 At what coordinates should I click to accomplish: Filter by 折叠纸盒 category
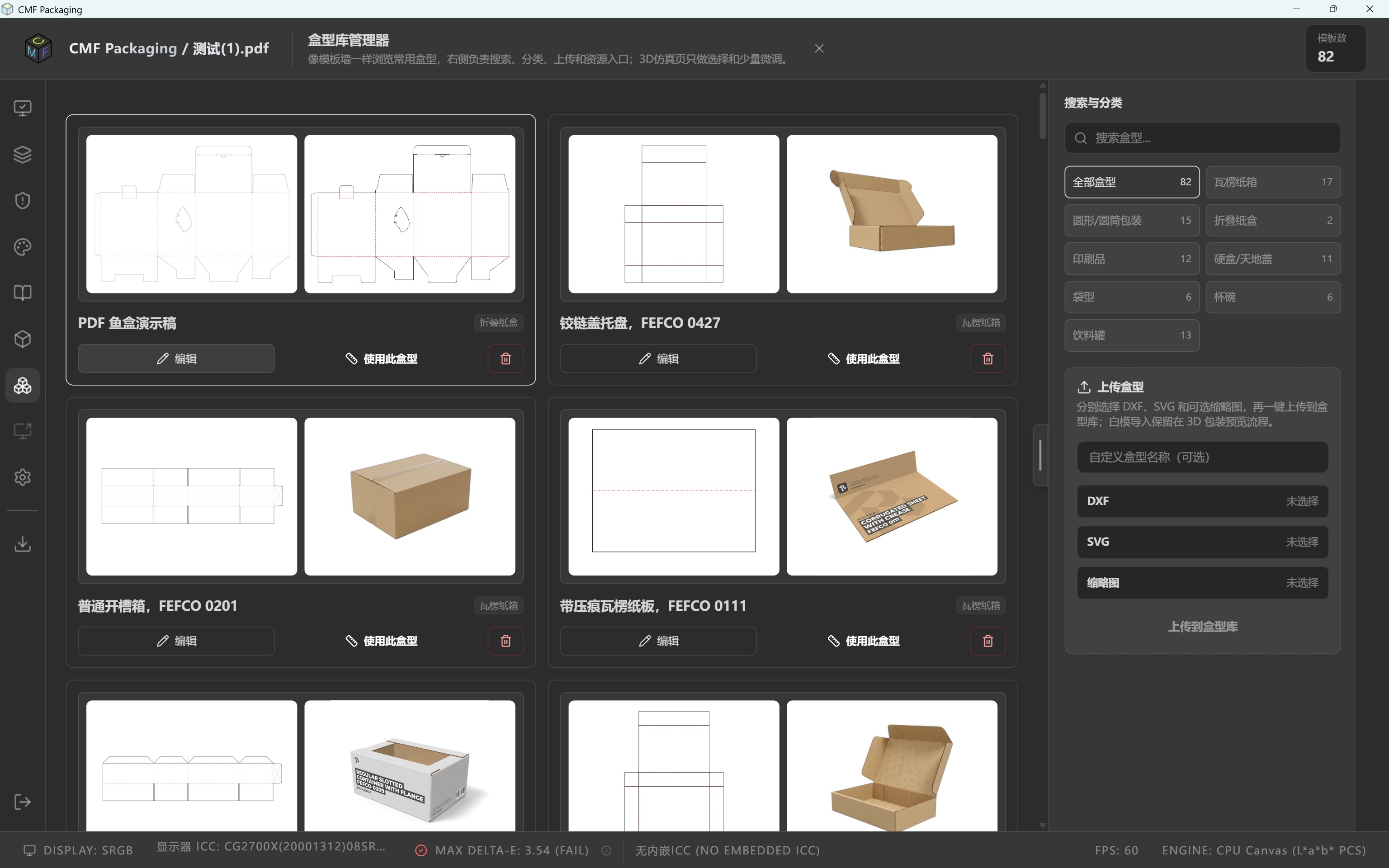[x=1273, y=221]
